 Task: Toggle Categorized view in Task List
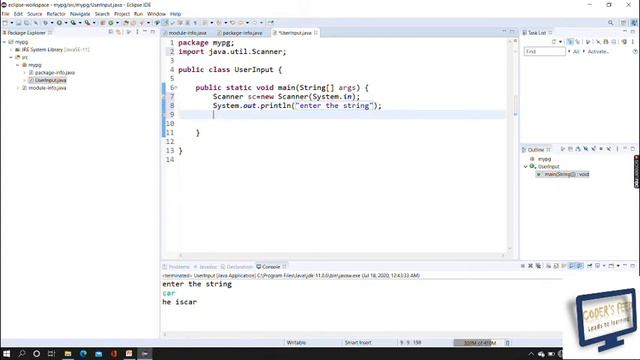coord(570,42)
